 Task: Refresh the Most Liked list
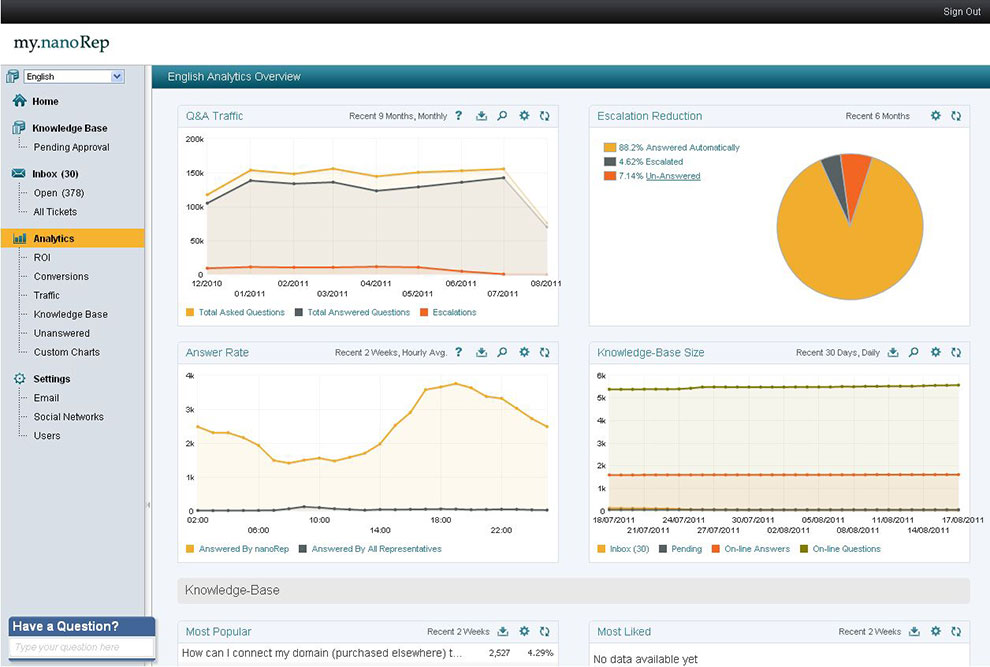pyautogui.click(x=956, y=631)
